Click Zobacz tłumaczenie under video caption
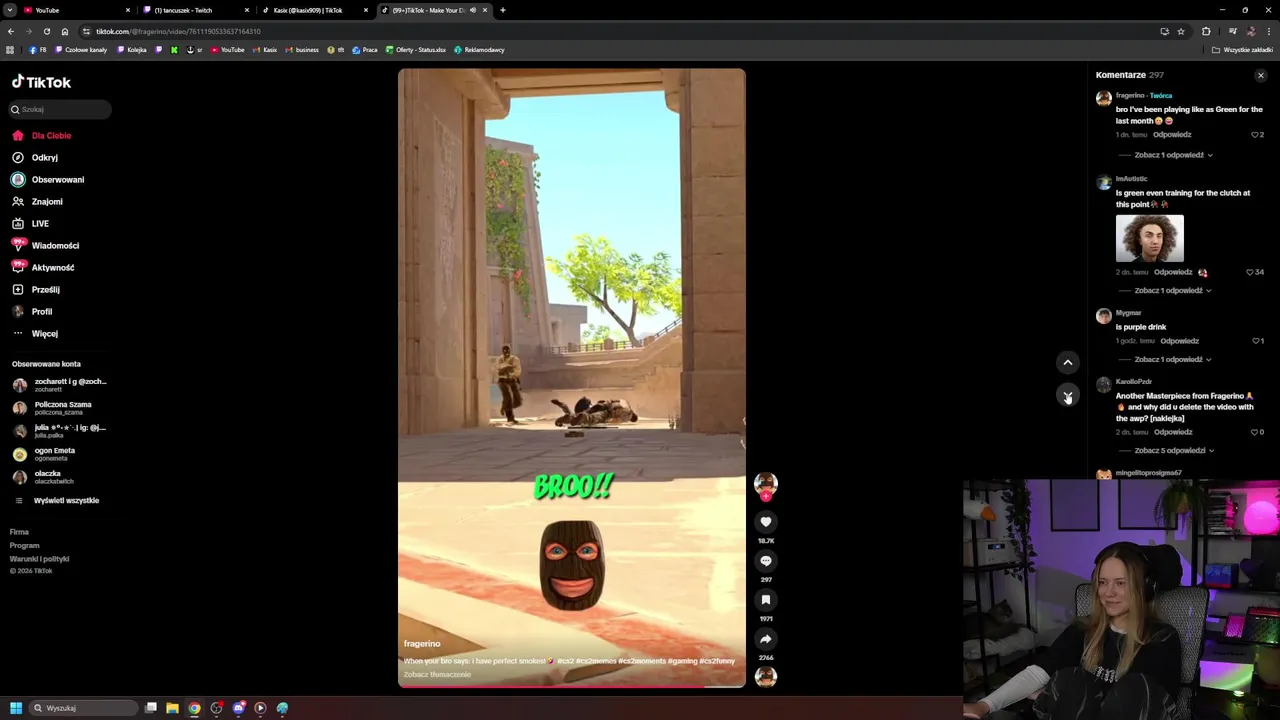The height and width of the screenshot is (720, 1280). coord(437,675)
